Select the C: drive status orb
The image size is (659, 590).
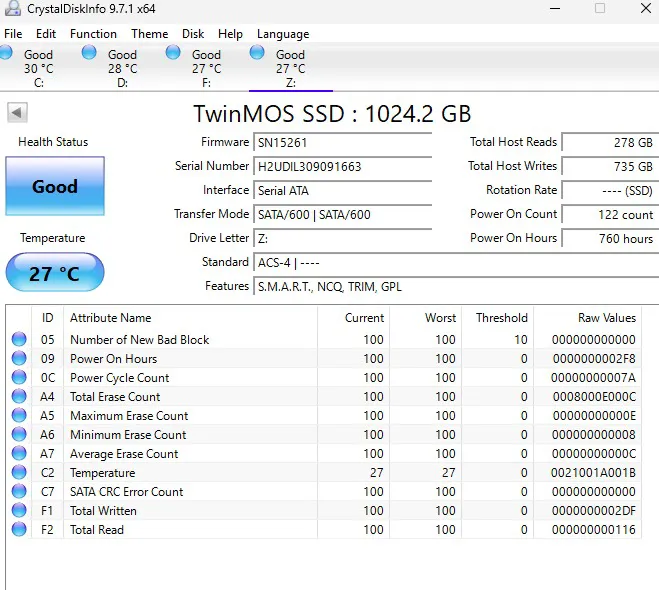point(6,53)
